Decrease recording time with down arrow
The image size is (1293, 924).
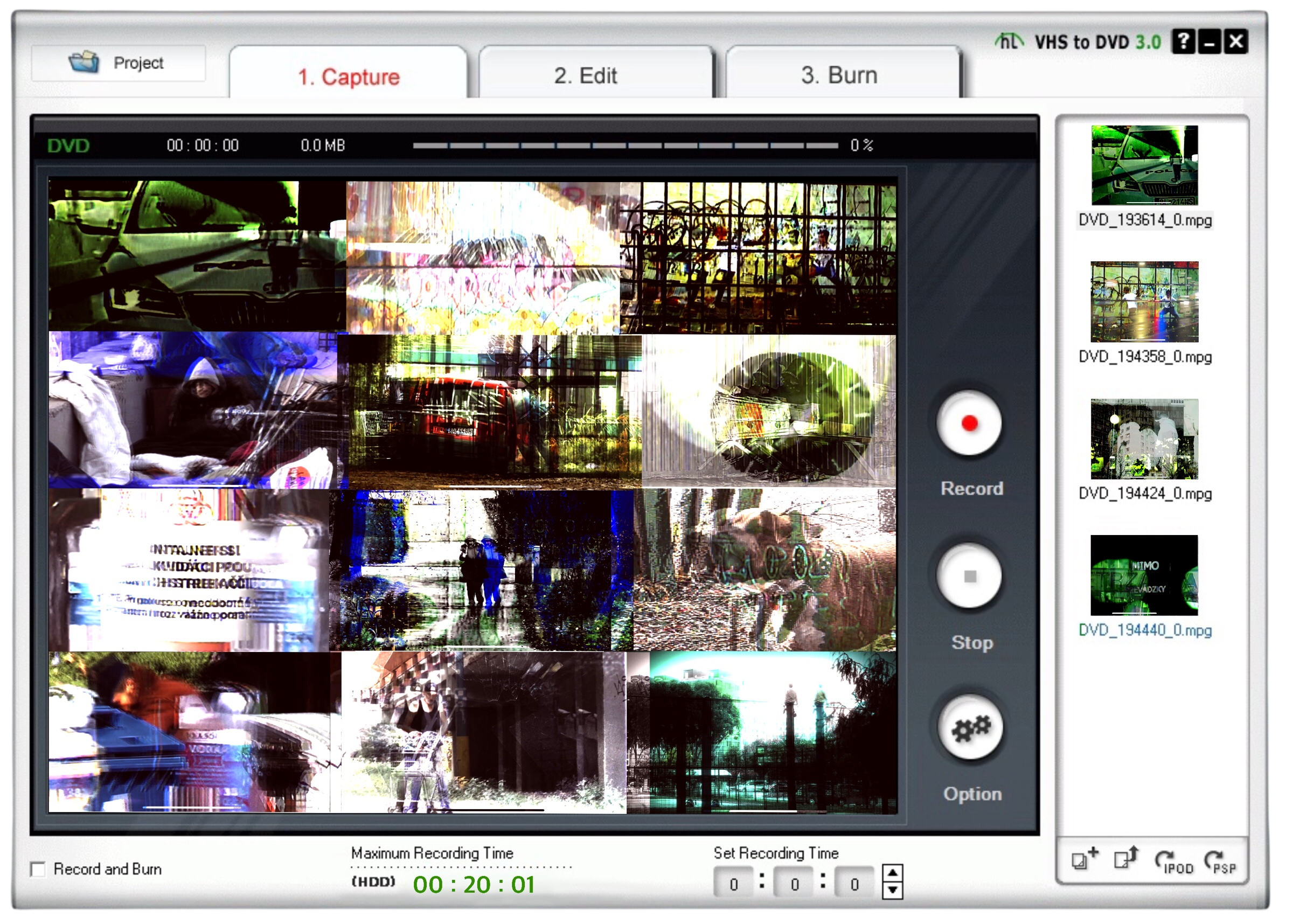pos(893,890)
